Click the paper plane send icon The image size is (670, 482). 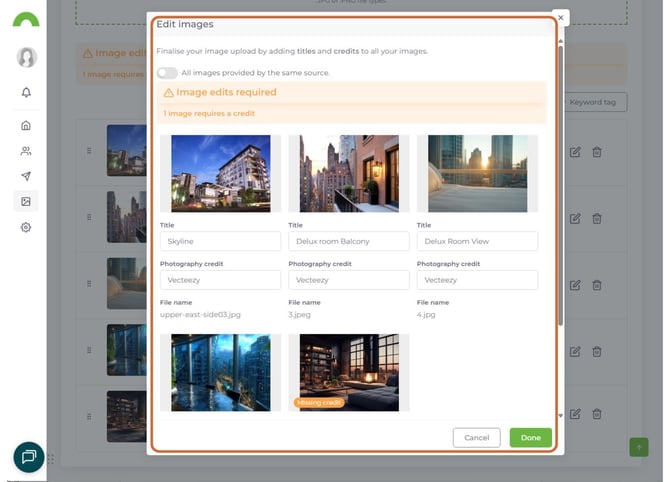tap(26, 176)
